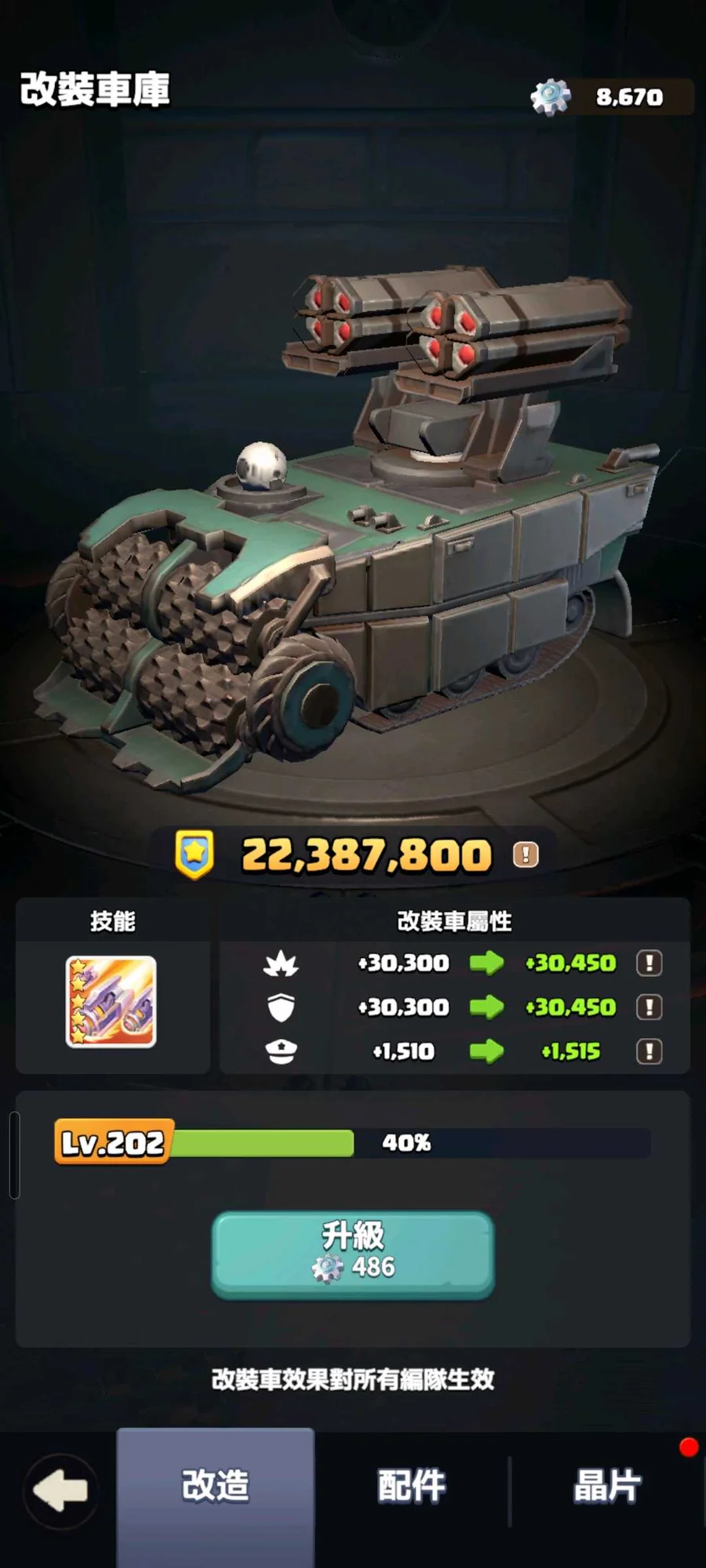Tap the officer cap stat icon
The image size is (706, 1568).
[281, 1051]
